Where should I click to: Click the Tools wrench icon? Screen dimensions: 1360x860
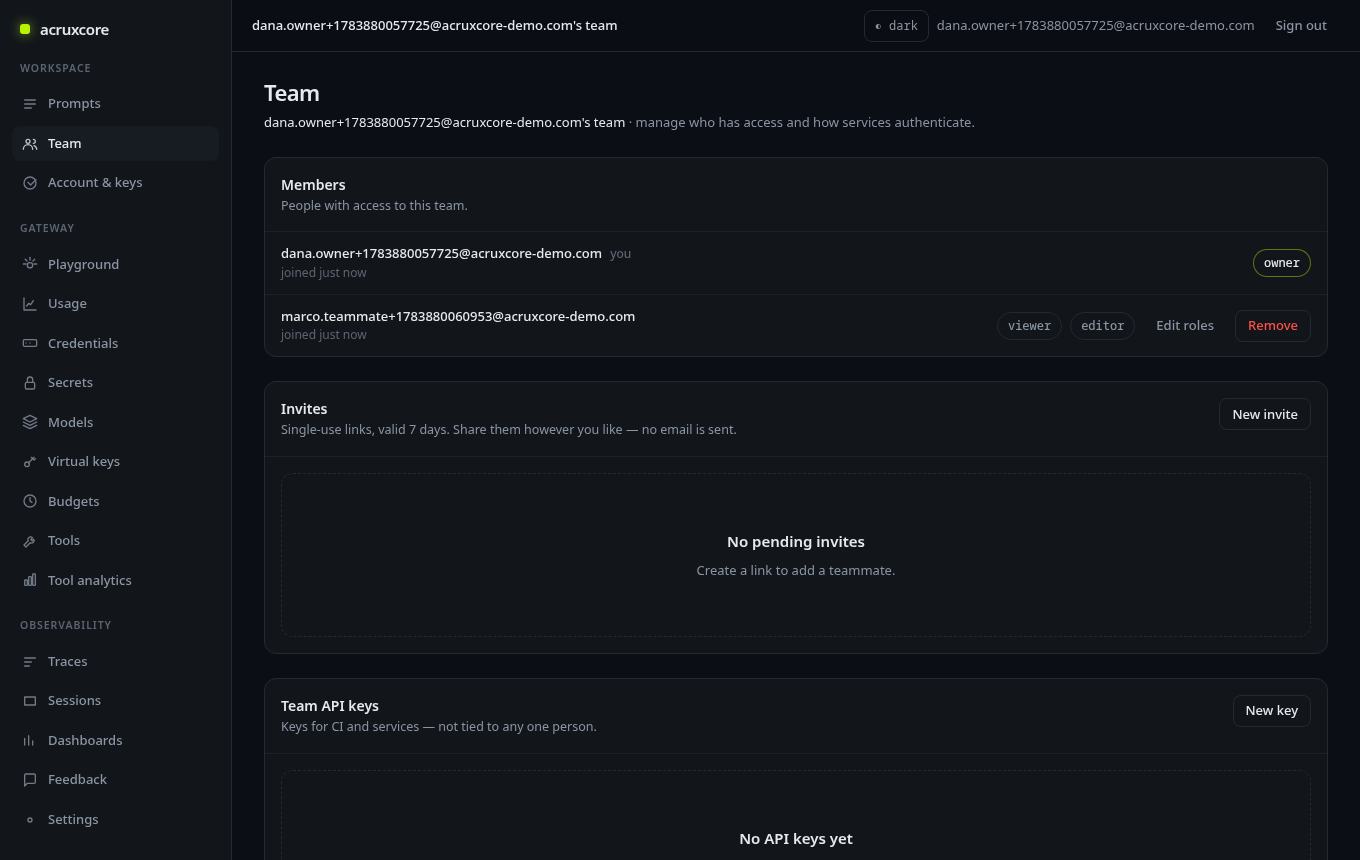(30, 541)
